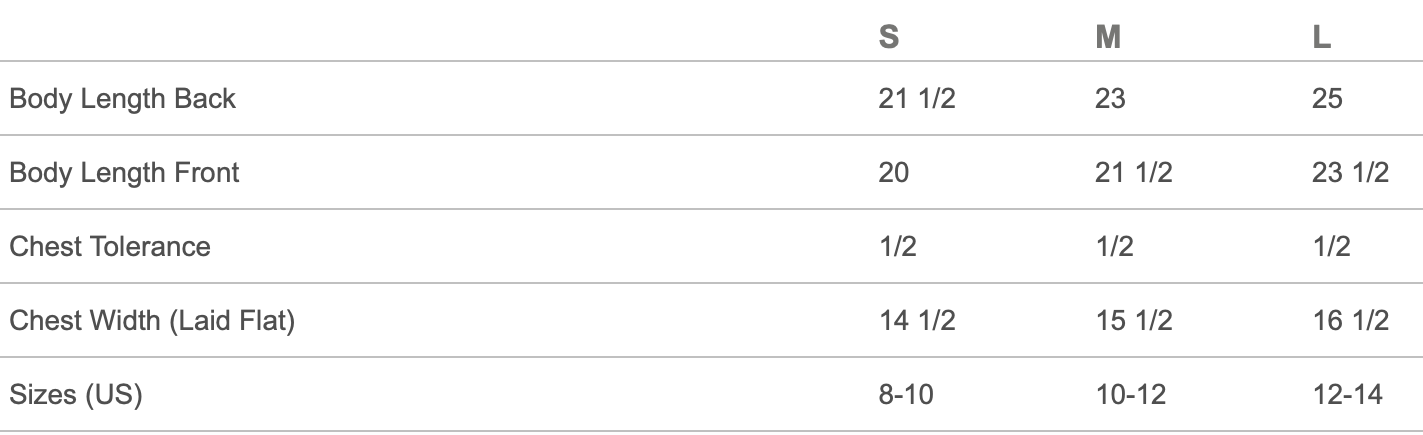Click the L size column header
This screenshot has width=1423, height=435.
pos(1322,37)
